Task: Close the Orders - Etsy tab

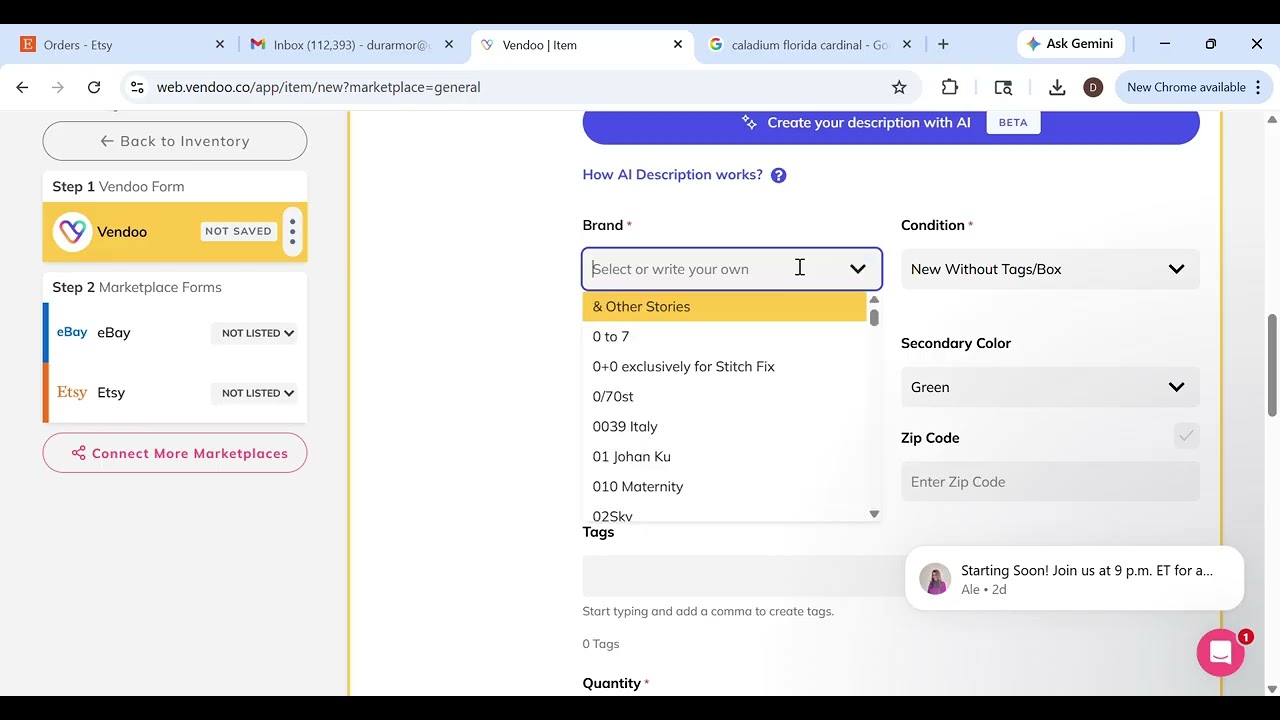Action: tap(220, 45)
